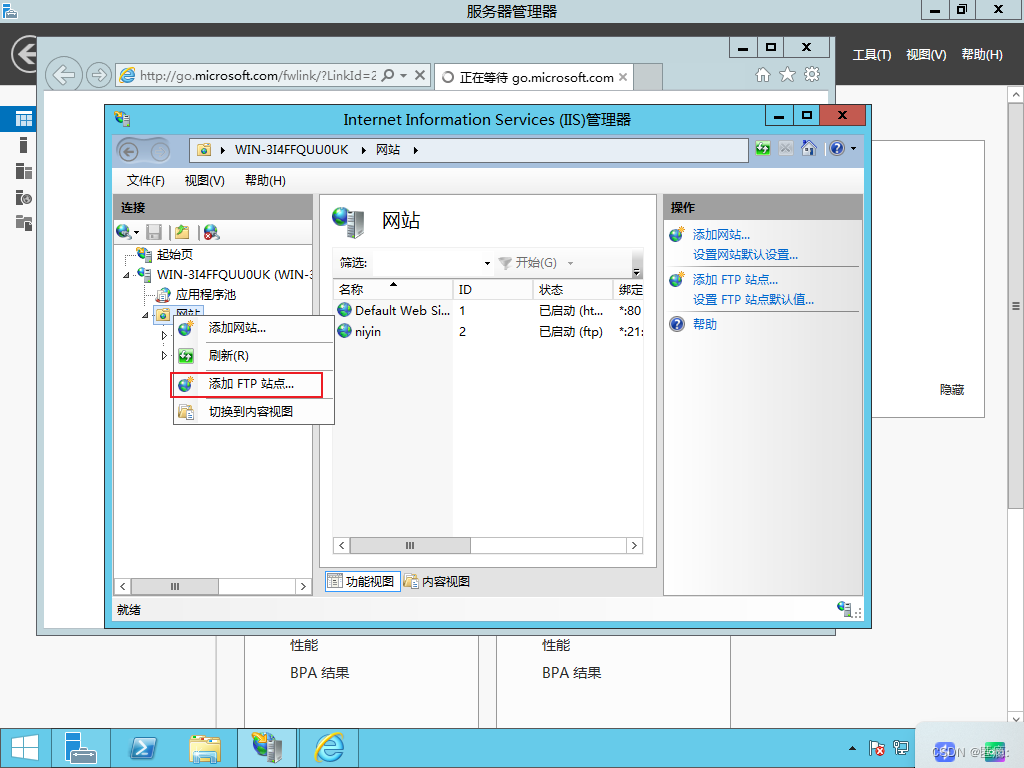1024x768 pixels.
Task: Switch to the 功能视图 tab
Action: tap(362, 581)
